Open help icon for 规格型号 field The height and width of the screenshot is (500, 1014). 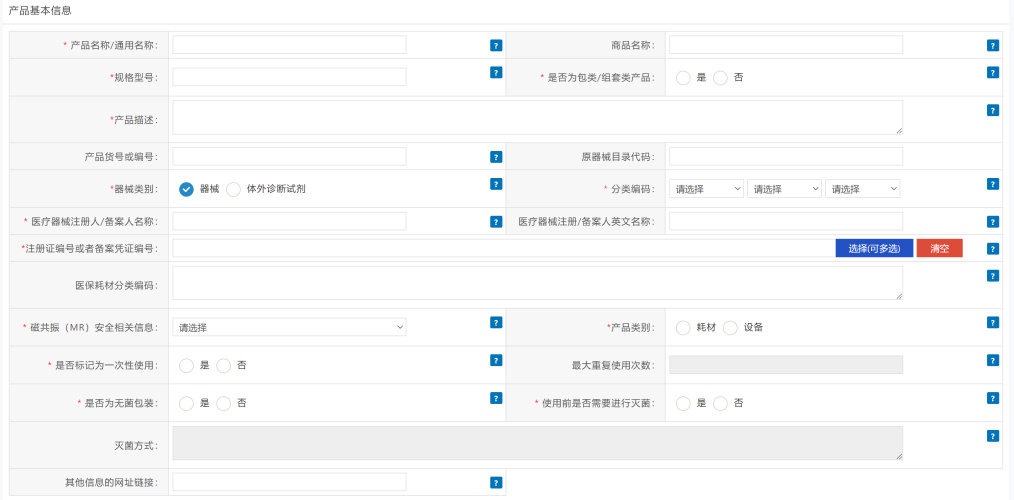pos(496,72)
